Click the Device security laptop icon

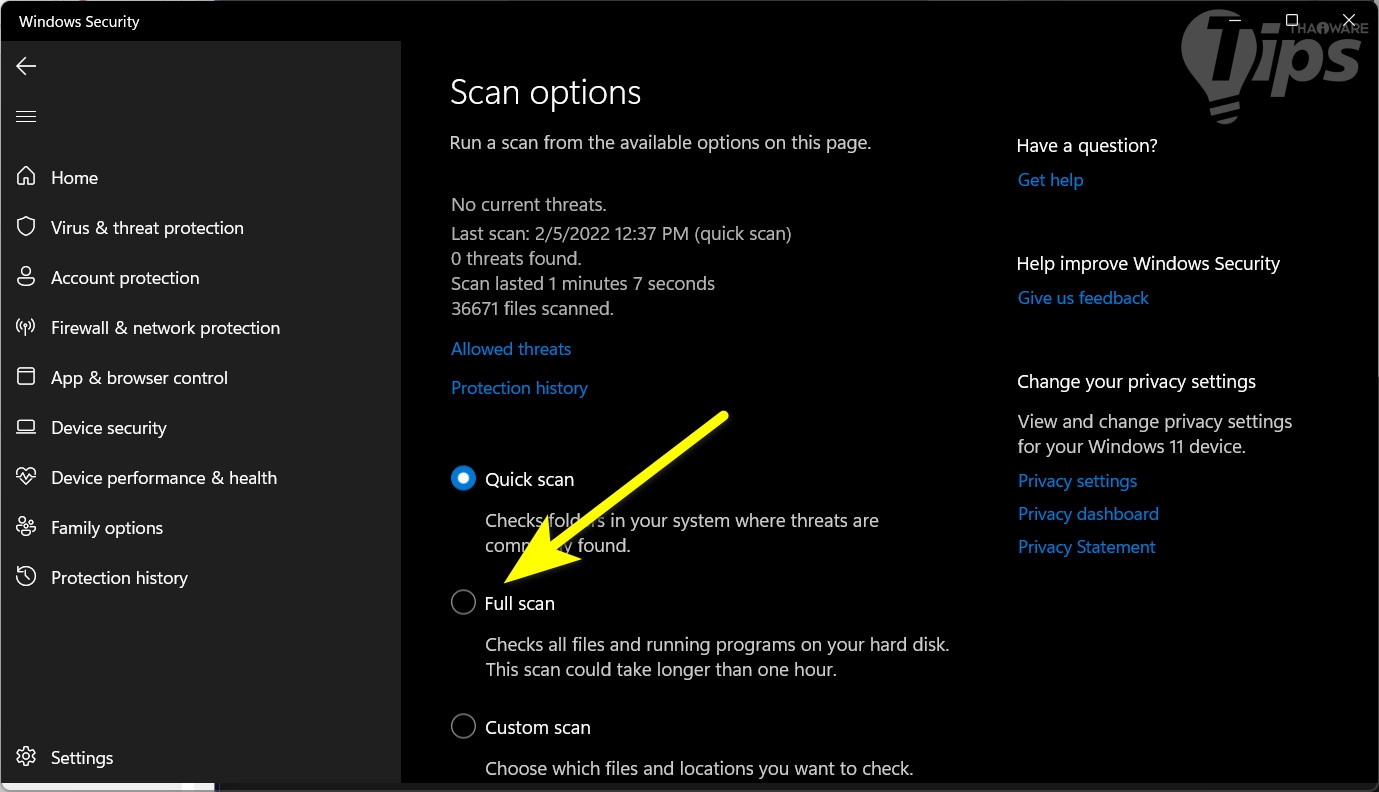click(27, 427)
